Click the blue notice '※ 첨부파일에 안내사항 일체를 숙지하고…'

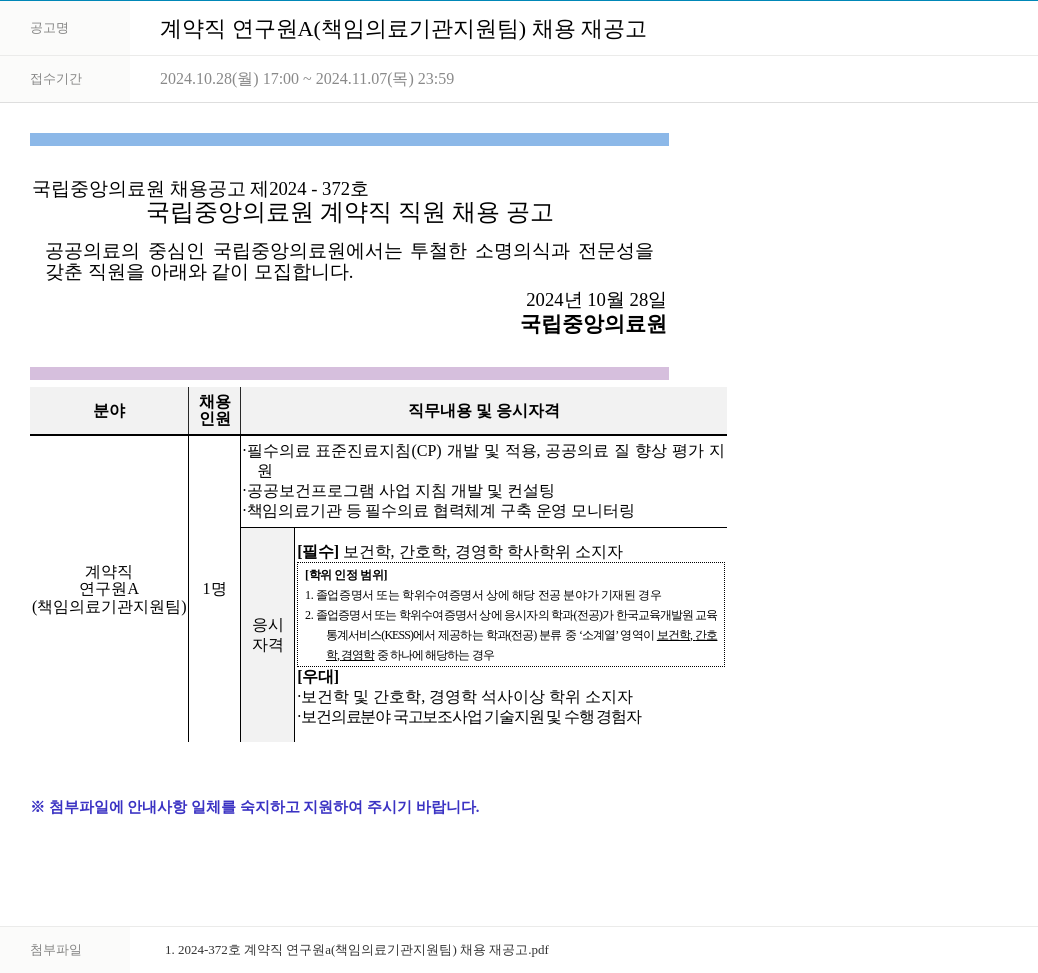255,808
